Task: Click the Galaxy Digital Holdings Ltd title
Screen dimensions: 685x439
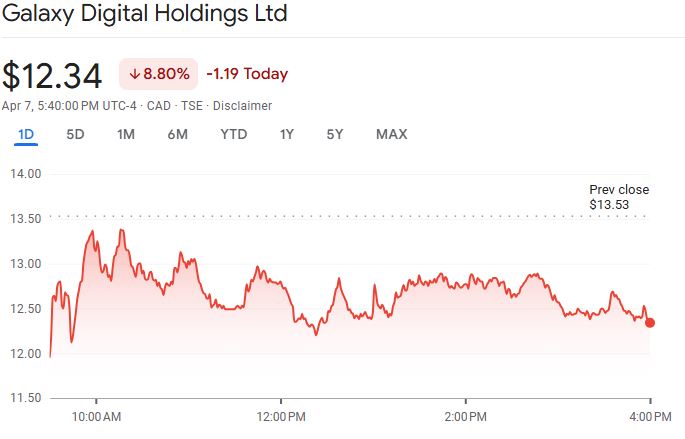Action: click(145, 15)
